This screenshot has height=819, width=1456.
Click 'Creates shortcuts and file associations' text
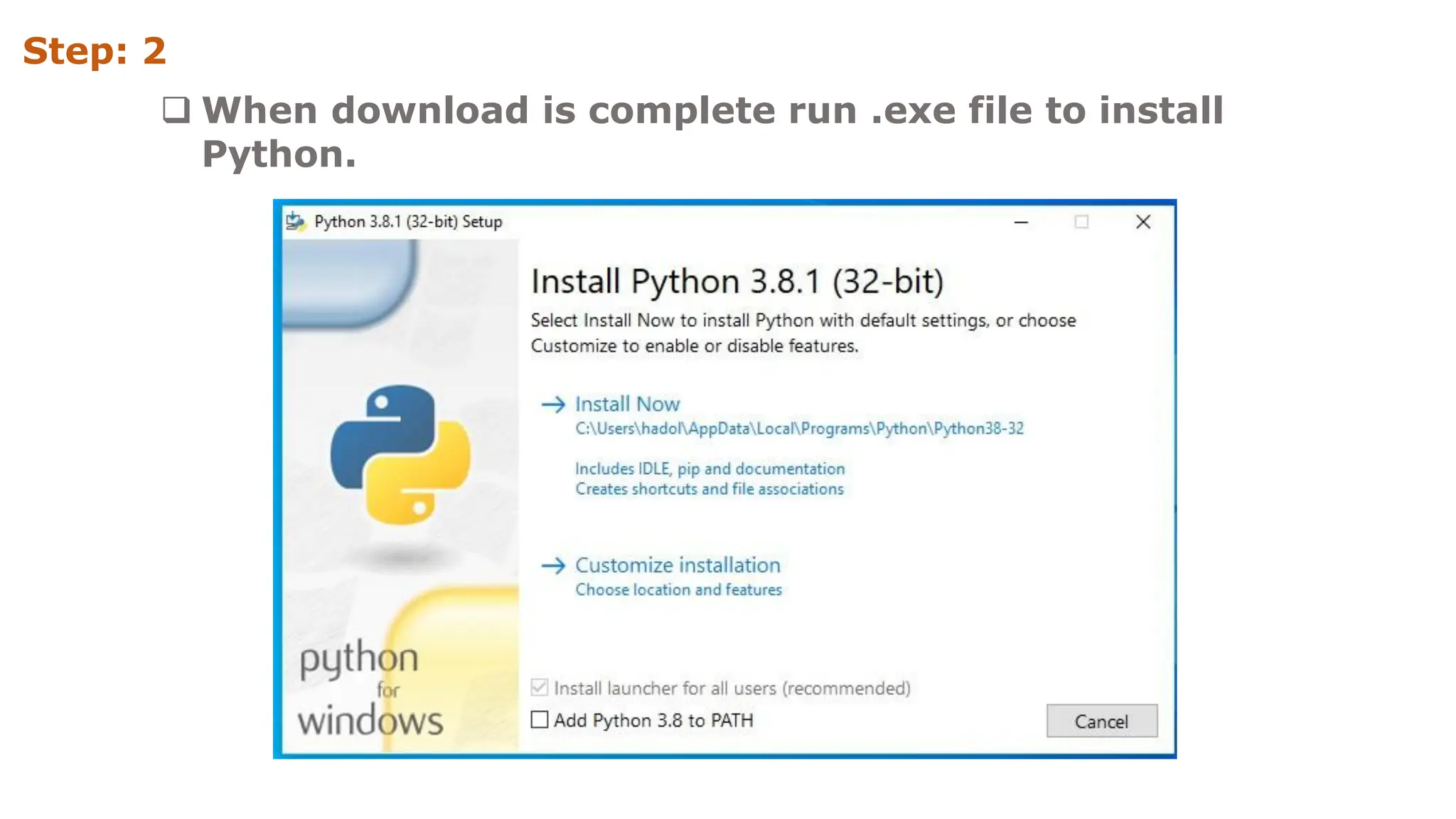point(710,489)
